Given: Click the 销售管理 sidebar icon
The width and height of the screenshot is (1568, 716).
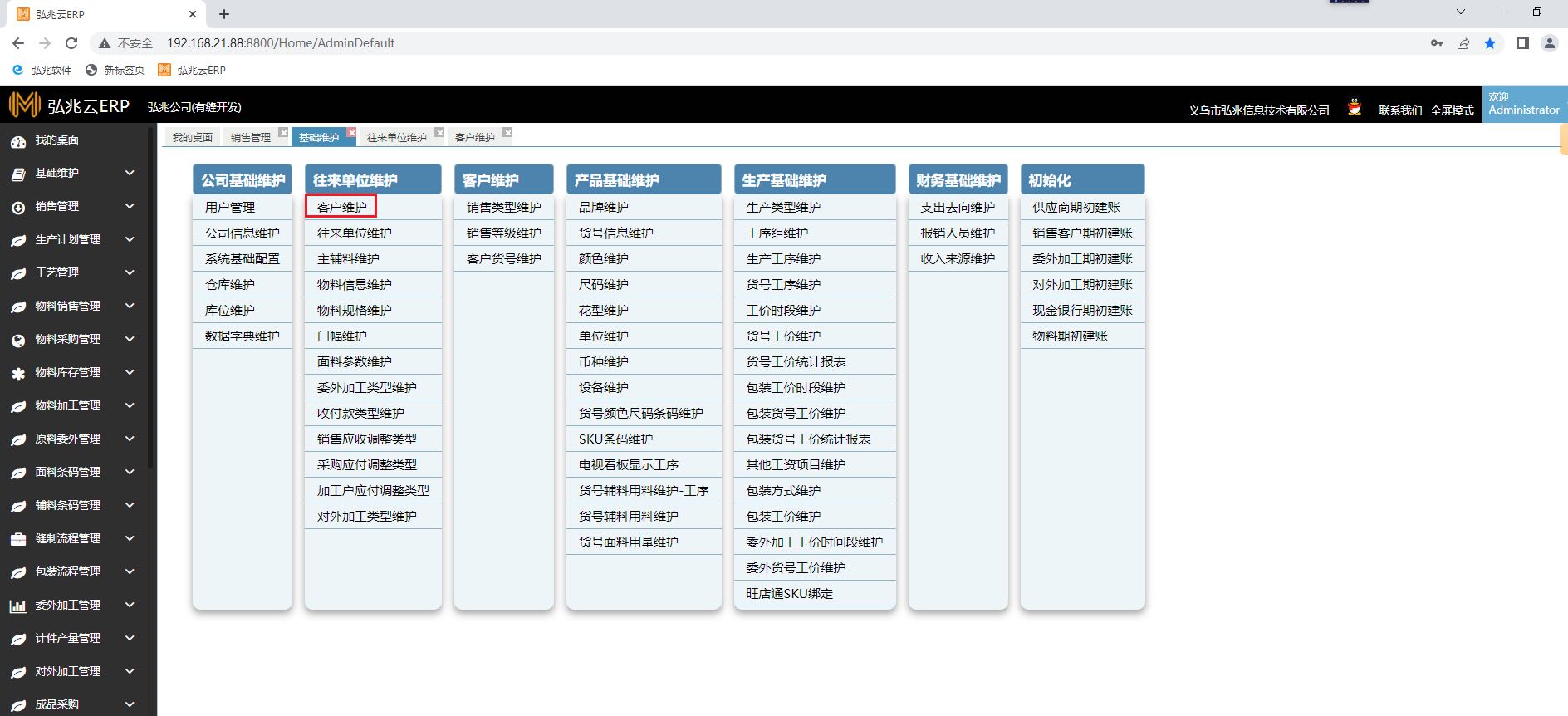Looking at the screenshot, I should point(18,208).
